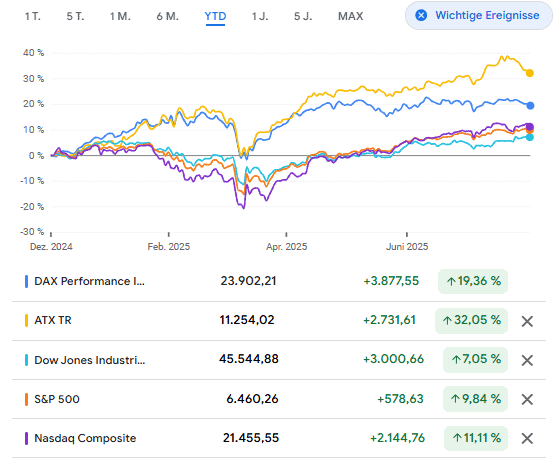
Task: Click the ATX TR value 11.254,02
Action: pos(247,320)
